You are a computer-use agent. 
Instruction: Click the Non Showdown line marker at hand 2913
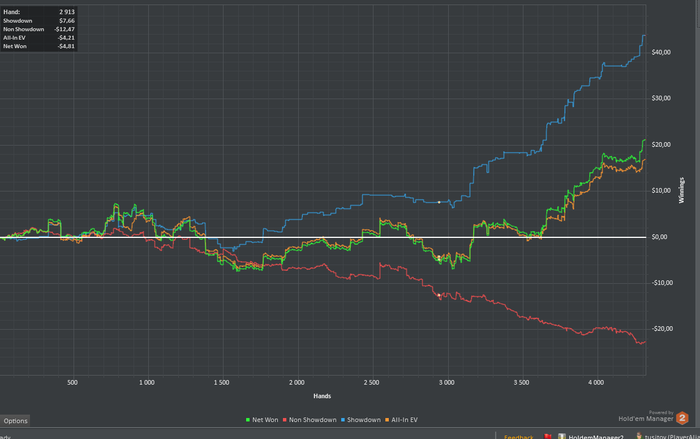[x=439, y=295]
